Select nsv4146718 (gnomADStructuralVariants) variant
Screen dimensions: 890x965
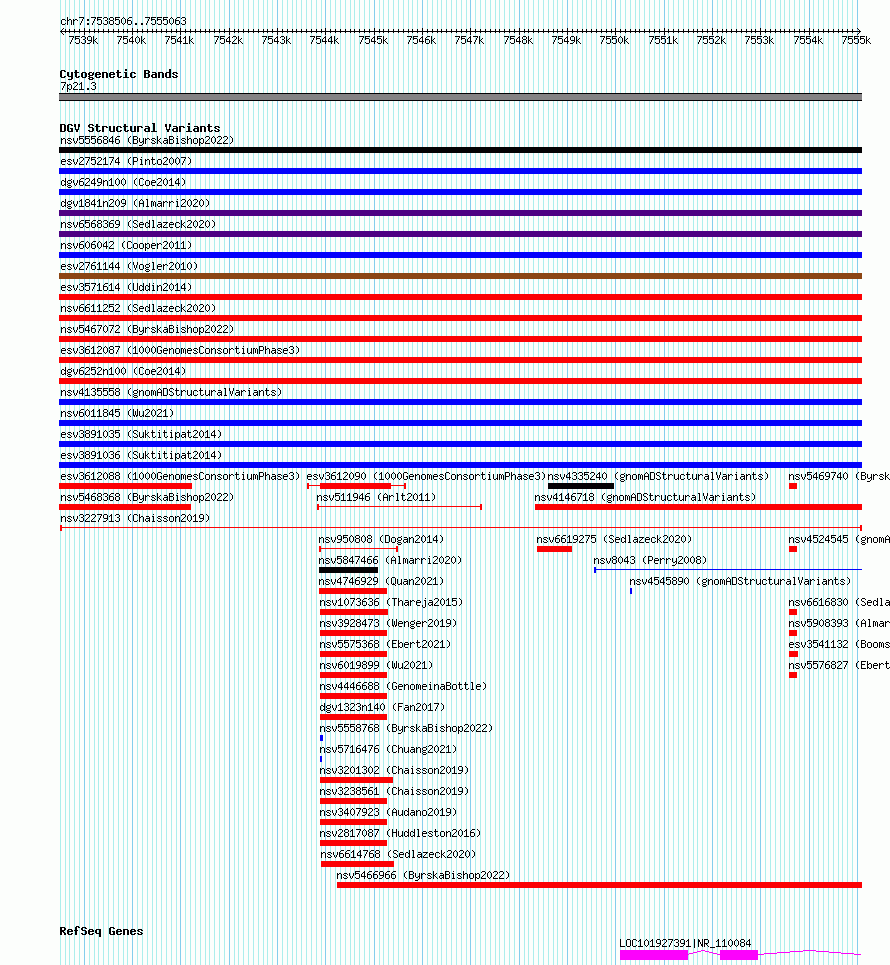tap(698, 507)
